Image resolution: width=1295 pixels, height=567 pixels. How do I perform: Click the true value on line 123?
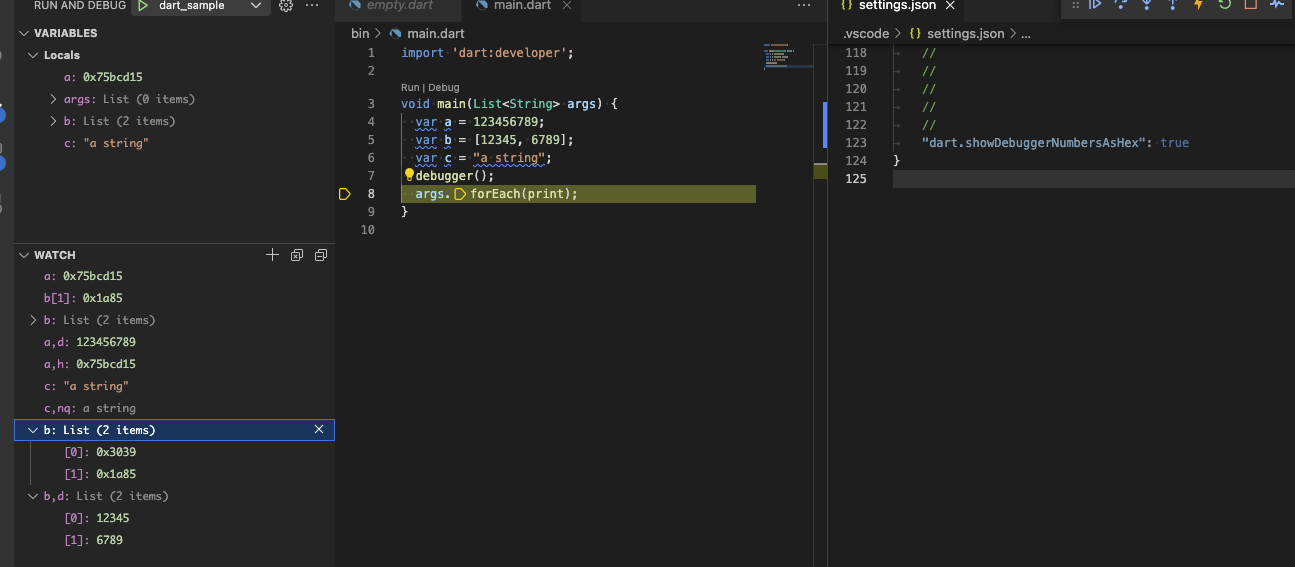[1175, 143]
